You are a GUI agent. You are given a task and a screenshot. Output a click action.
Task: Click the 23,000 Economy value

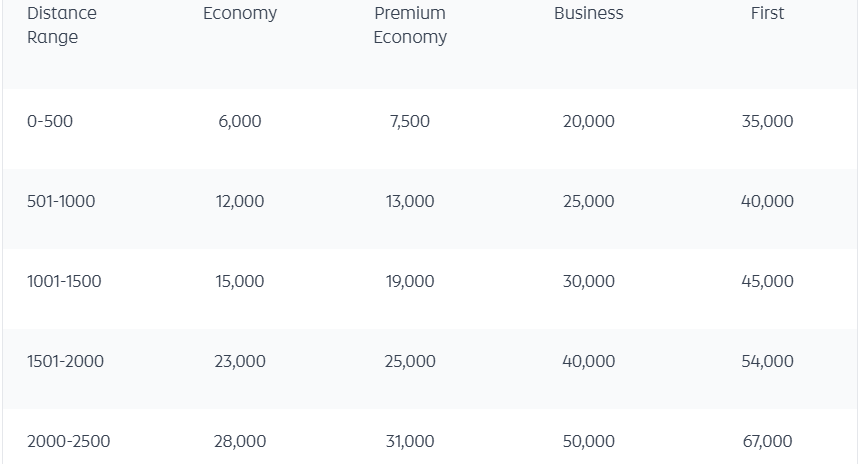[240, 361]
